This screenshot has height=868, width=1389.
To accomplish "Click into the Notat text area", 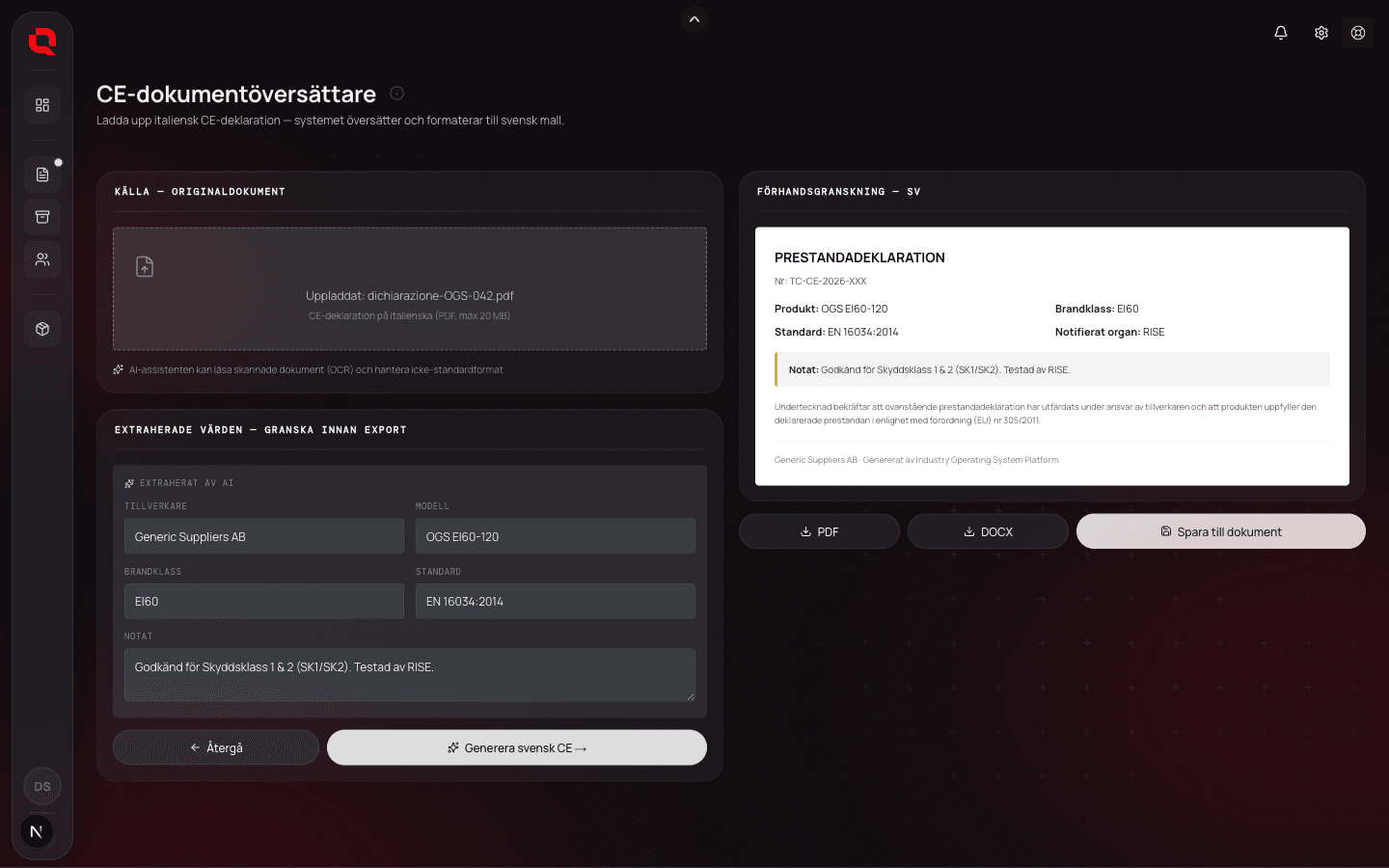I will pos(410,675).
